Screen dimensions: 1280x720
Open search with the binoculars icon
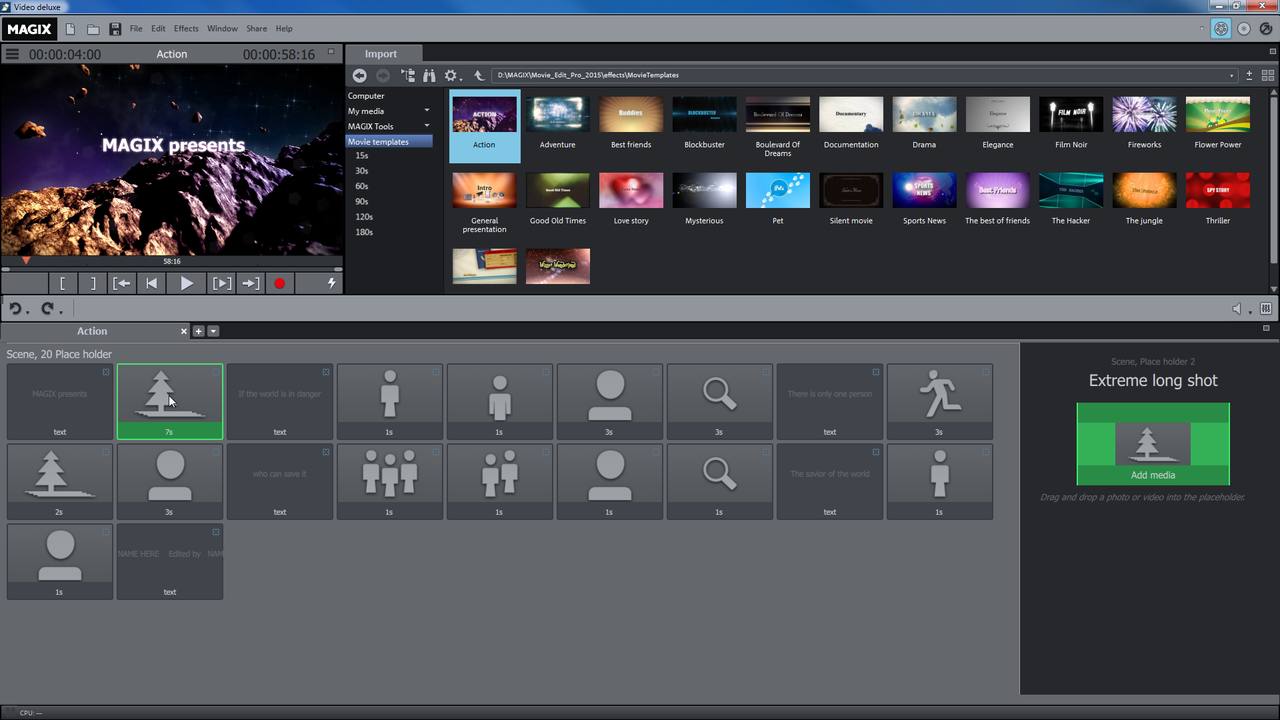pyautogui.click(x=429, y=75)
